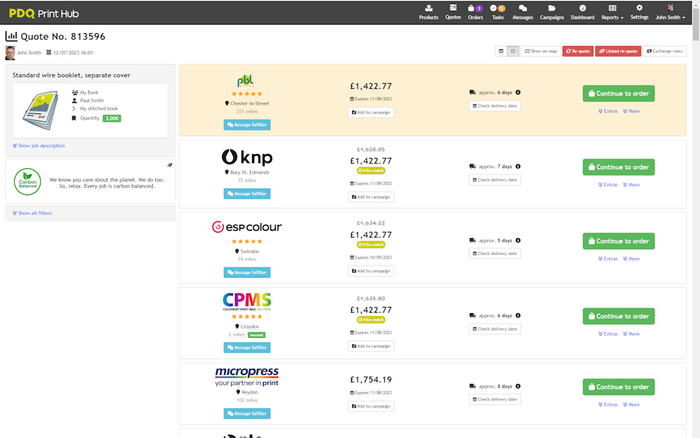Switch to grid view layout icon

coord(512,51)
